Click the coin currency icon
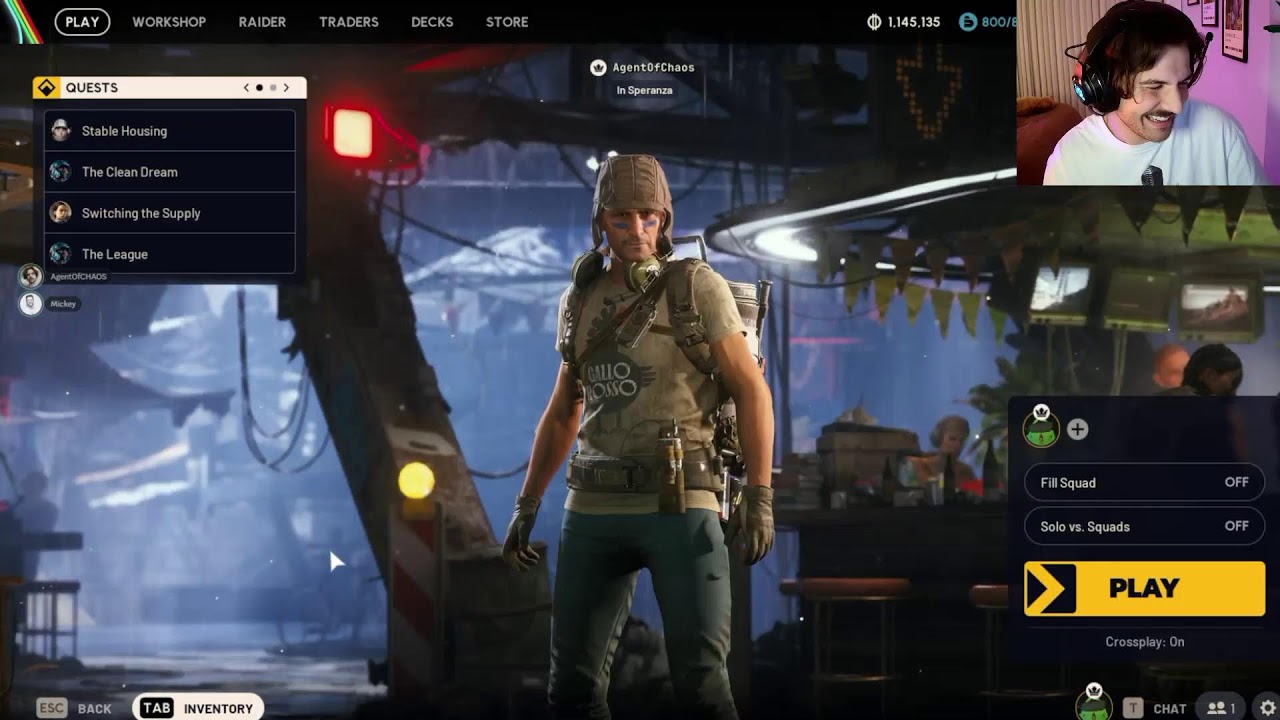The image size is (1280, 720). point(873,22)
